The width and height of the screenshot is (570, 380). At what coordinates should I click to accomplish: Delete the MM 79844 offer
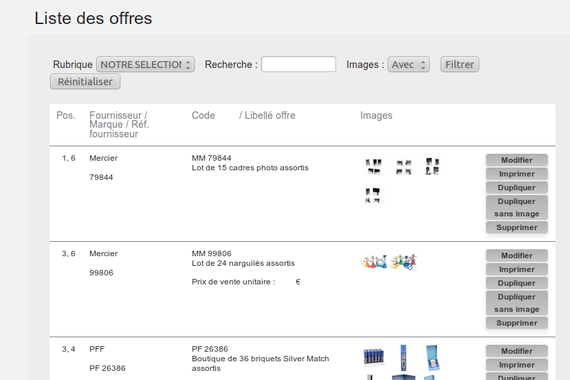click(517, 227)
